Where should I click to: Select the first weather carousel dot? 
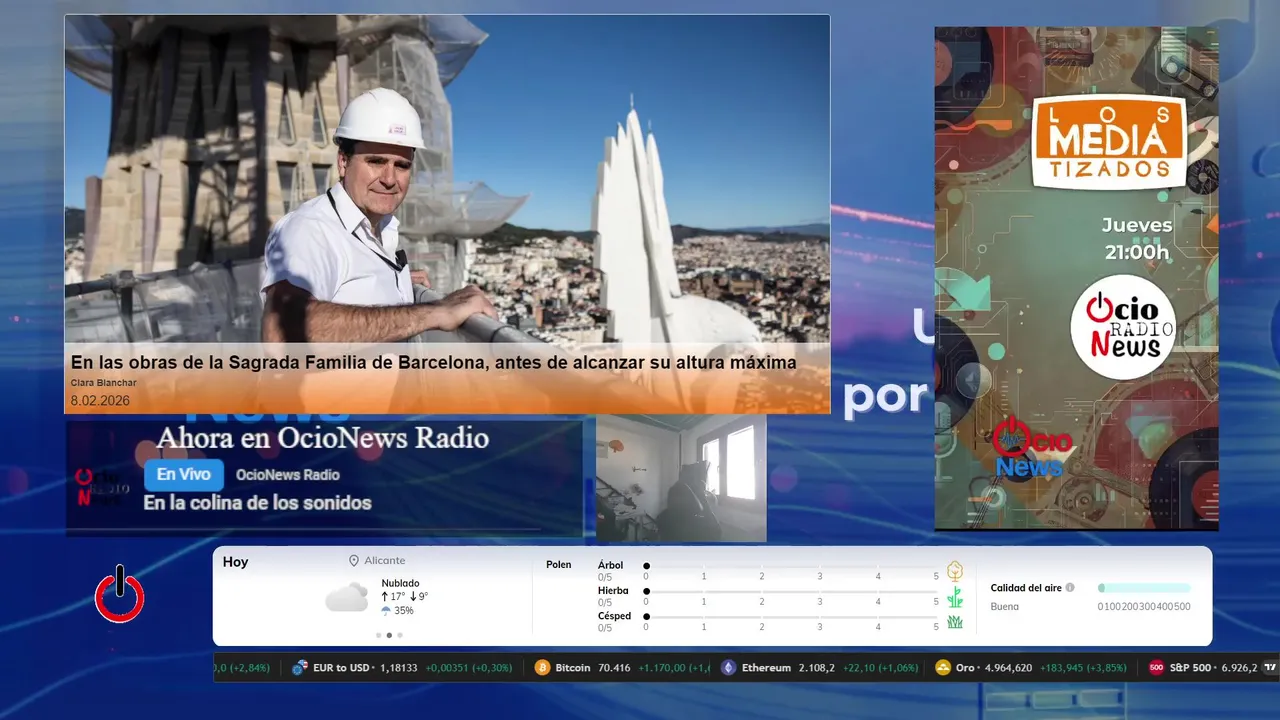[378, 635]
